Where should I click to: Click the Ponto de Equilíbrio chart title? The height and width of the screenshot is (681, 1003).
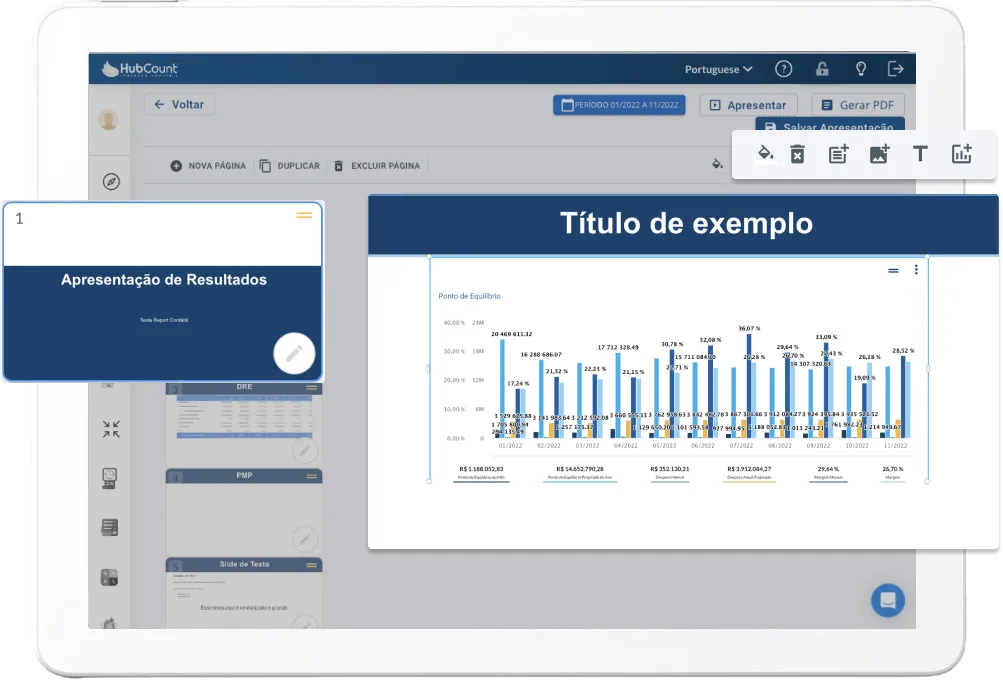(470, 296)
